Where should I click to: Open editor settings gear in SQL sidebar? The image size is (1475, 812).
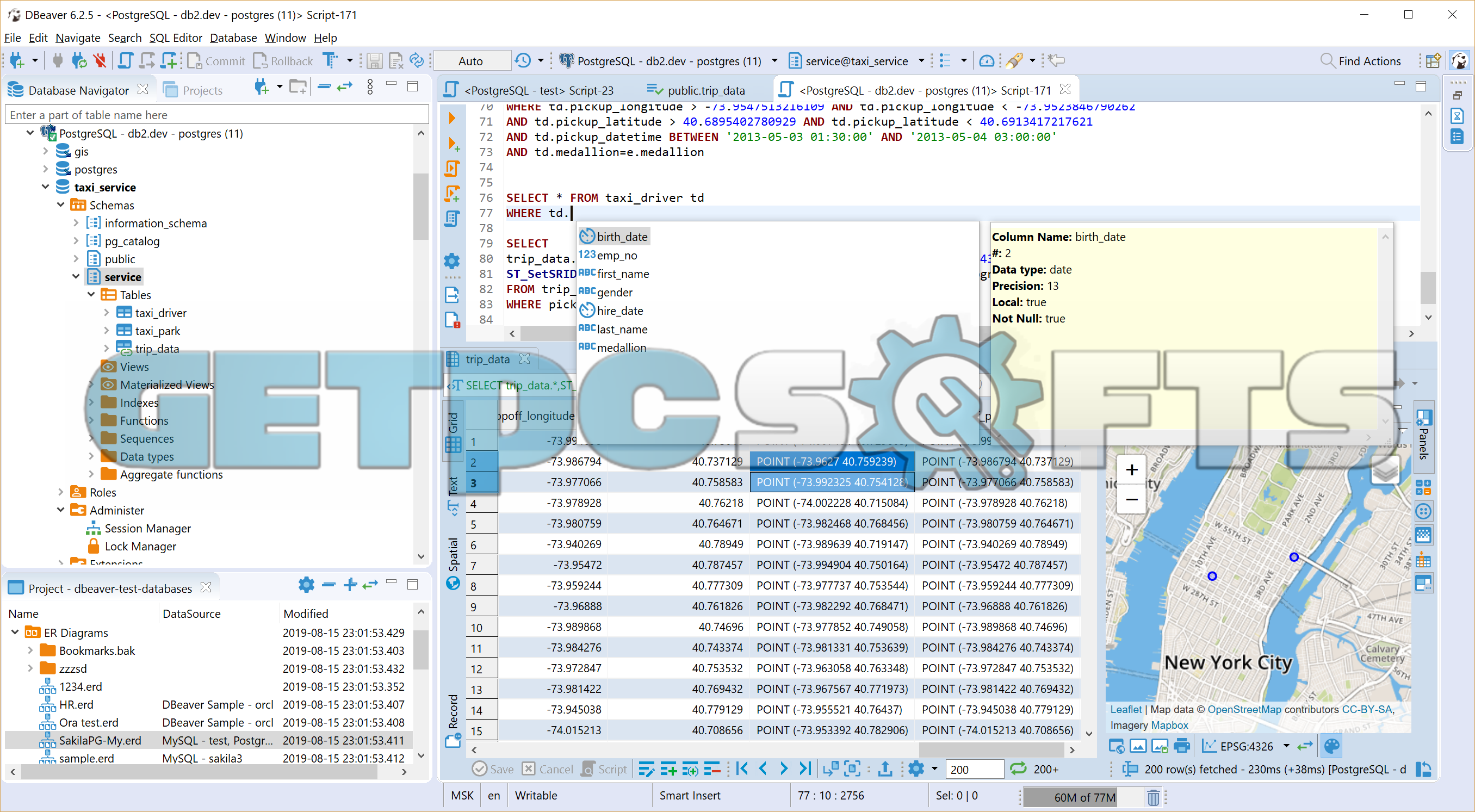click(x=452, y=261)
